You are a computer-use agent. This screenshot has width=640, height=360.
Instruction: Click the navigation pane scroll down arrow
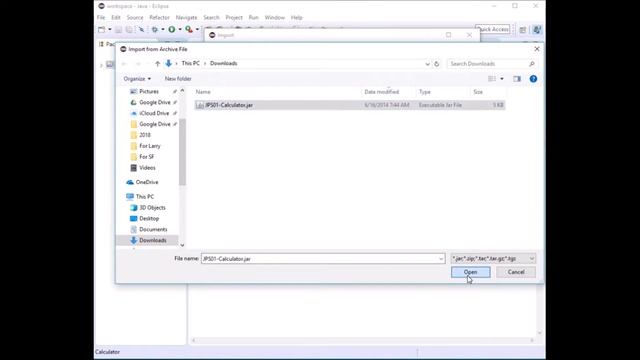point(182,245)
